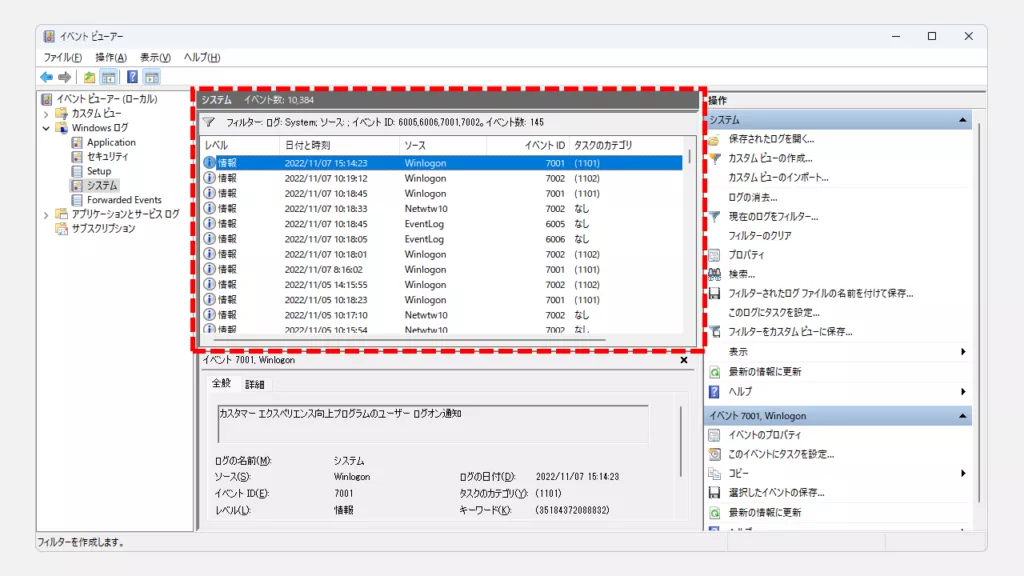This screenshot has width=1024, height=576.
Task: Expand アプリケーションとサービス ログ node
Action: click(46, 214)
